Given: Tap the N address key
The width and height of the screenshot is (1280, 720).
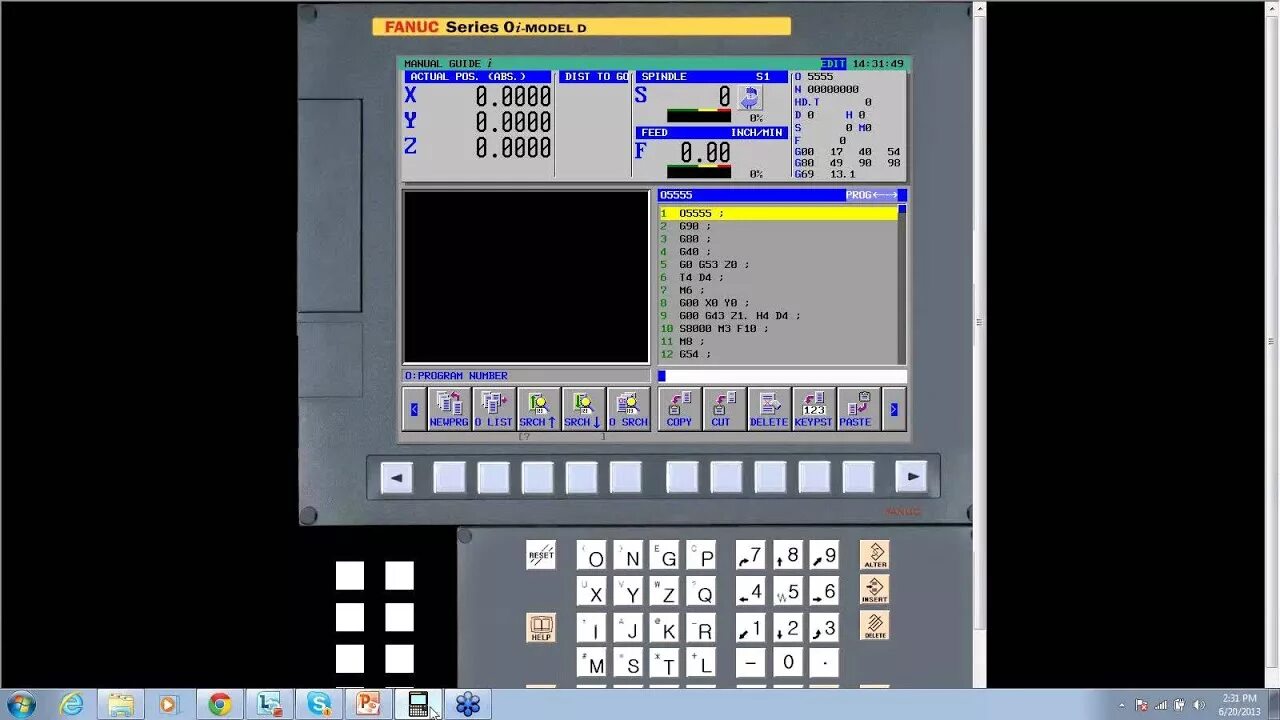Looking at the screenshot, I should tap(629, 556).
